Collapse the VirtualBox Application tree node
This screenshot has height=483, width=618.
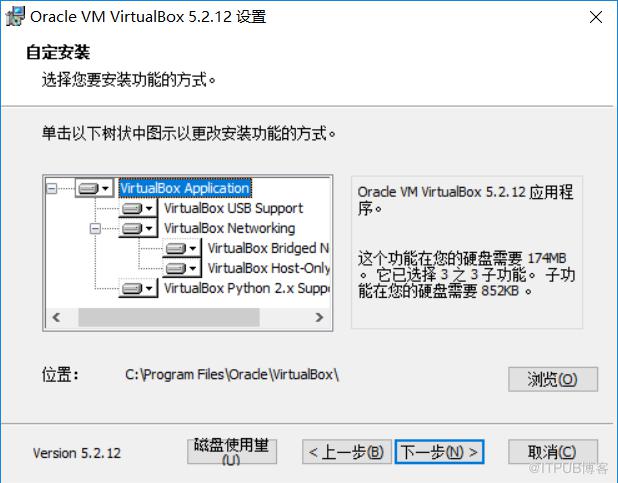pos(52,188)
